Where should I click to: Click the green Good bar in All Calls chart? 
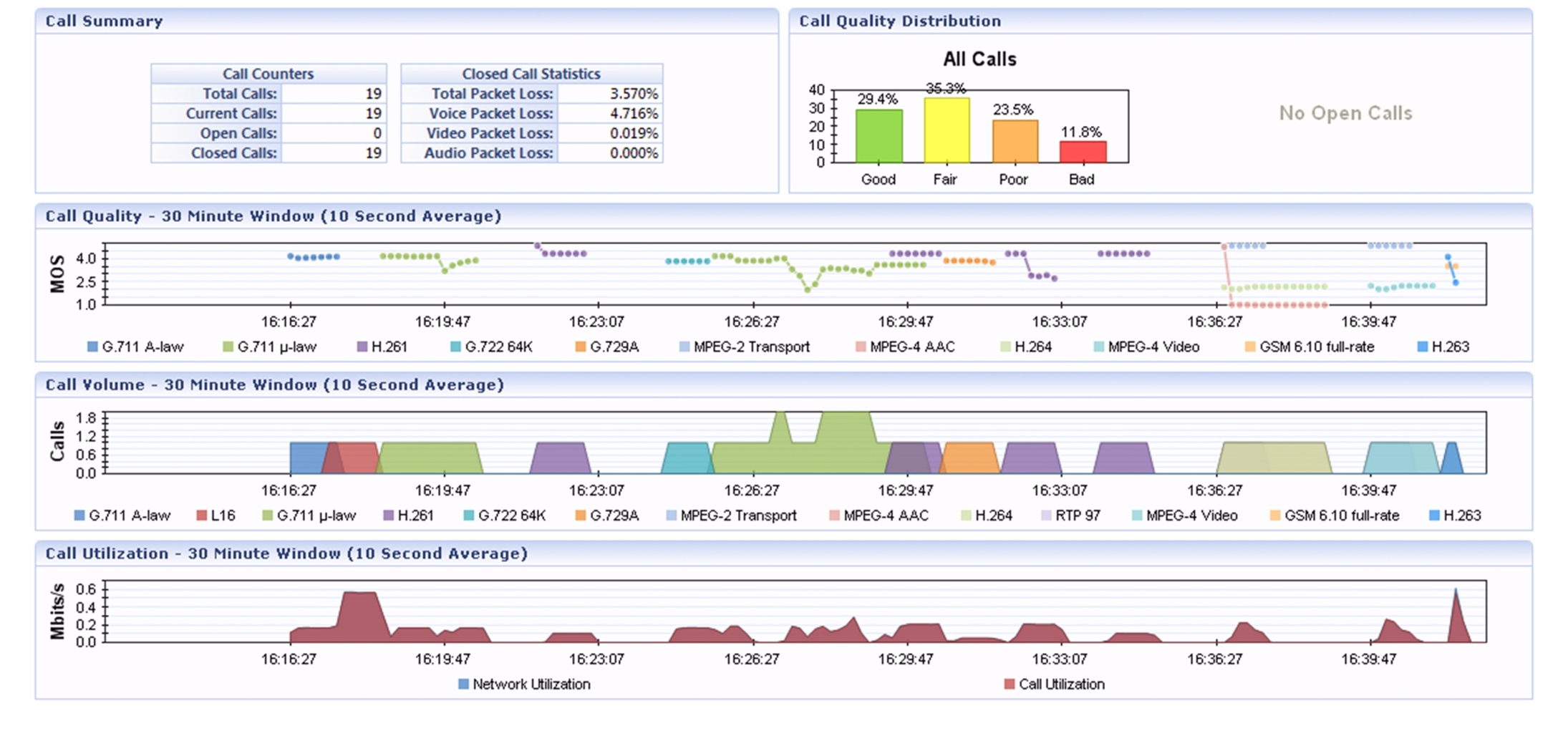[x=879, y=136]
